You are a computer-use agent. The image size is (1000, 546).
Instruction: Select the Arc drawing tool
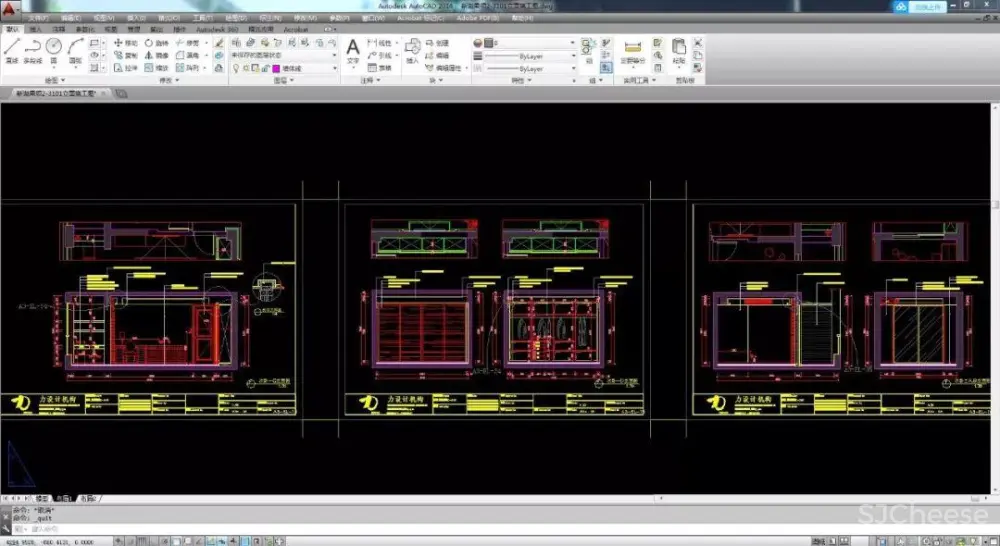coord(75,47)
